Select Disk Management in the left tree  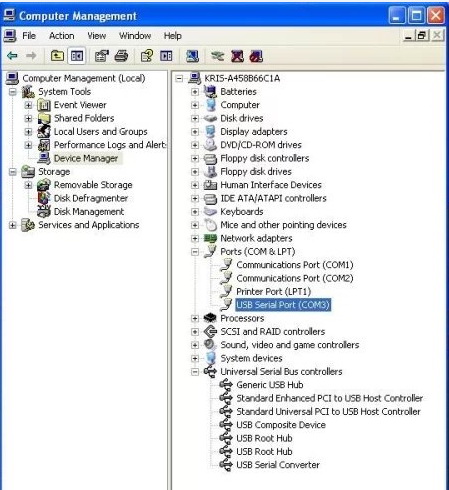[x=89, y=212]
